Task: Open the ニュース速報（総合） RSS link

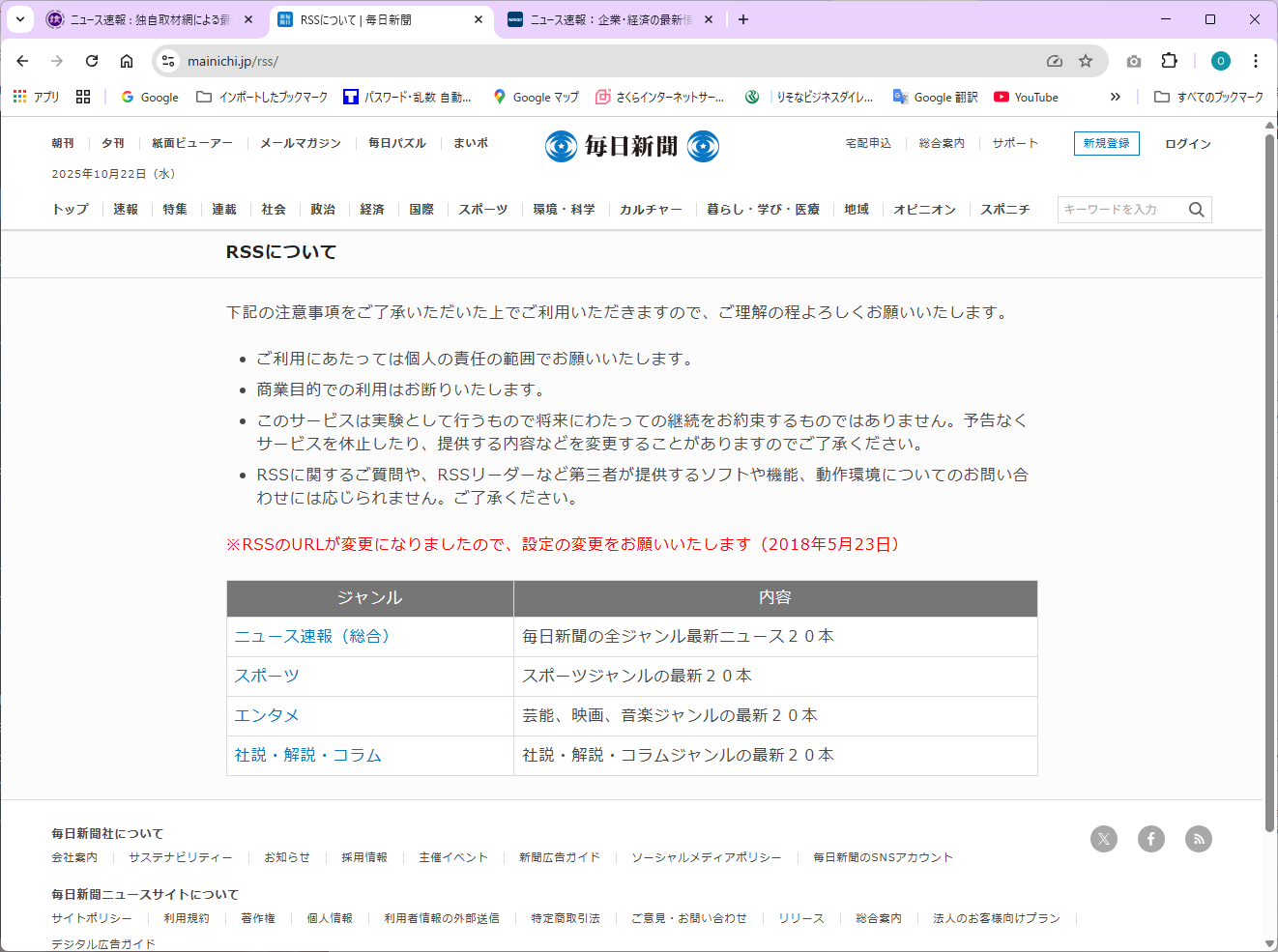Action: coord(311,637)
